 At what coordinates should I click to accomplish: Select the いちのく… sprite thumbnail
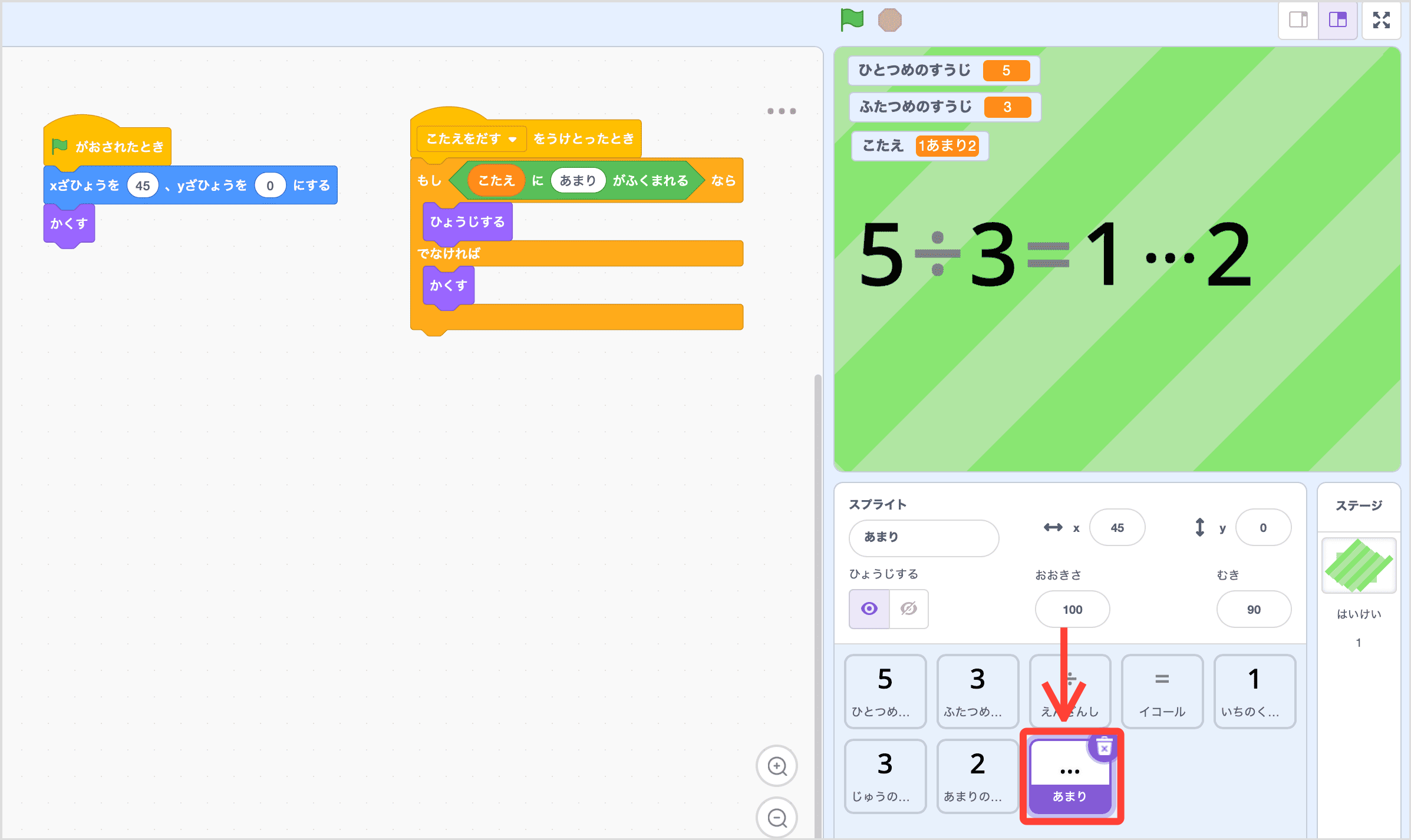(1254, 692)
